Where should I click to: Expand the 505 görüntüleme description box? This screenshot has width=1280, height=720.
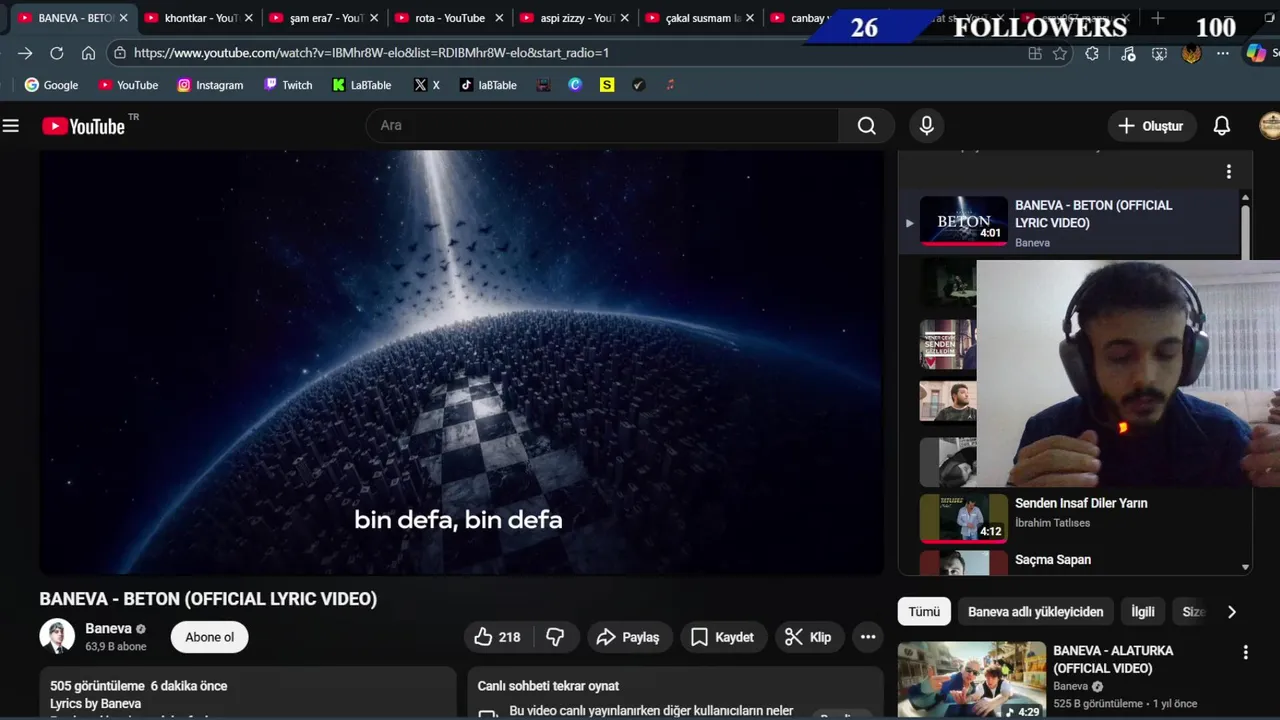[x=248, y=694]
